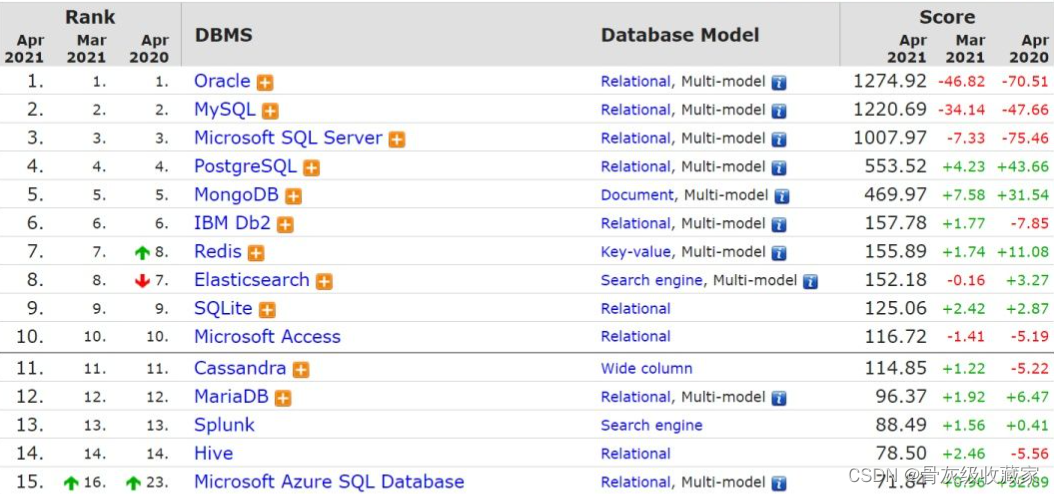This screenshot has height=494, width=1054.
Task: Click the info icon in Microsoft SQL Server row
Action: click(x=779, y=139)
